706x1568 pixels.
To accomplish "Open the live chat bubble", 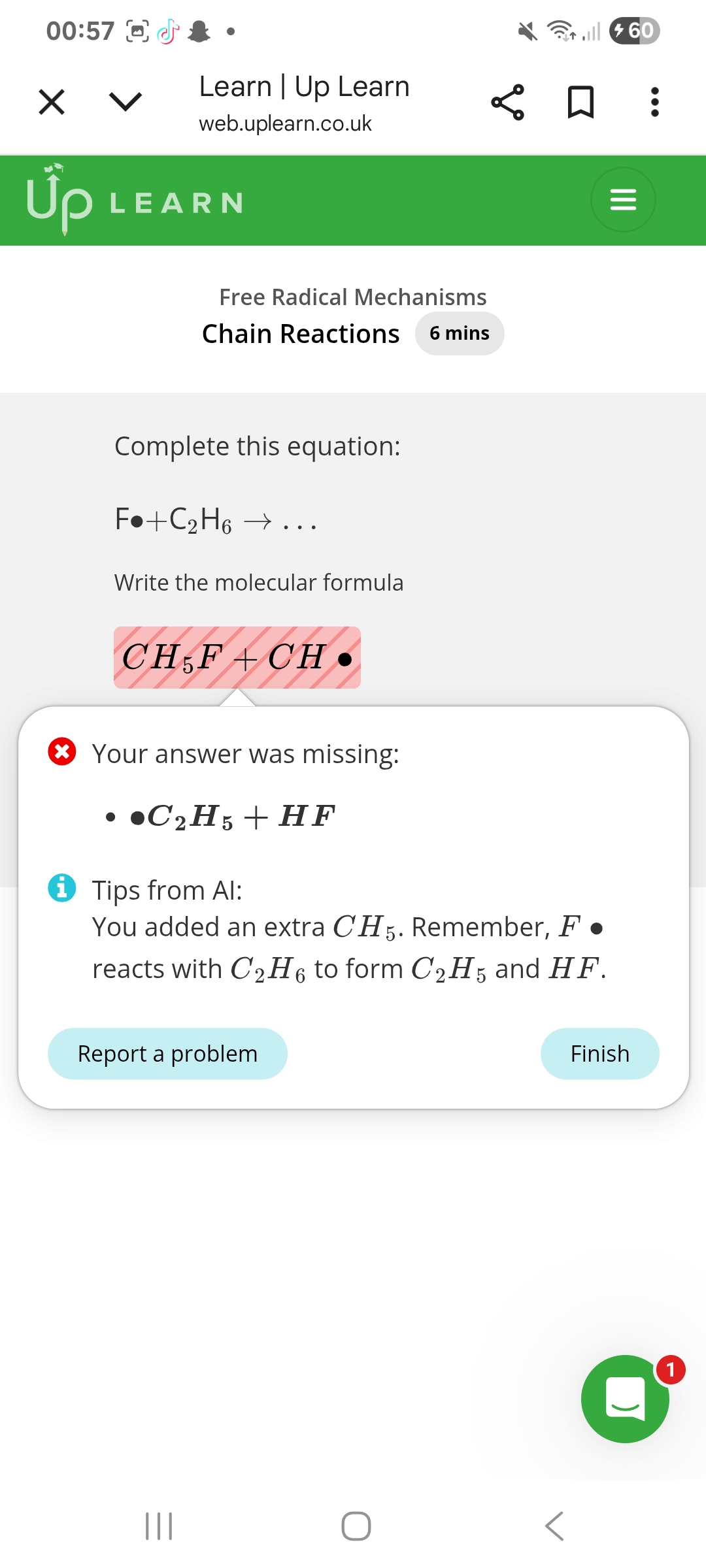I will tap(625, 1399).
